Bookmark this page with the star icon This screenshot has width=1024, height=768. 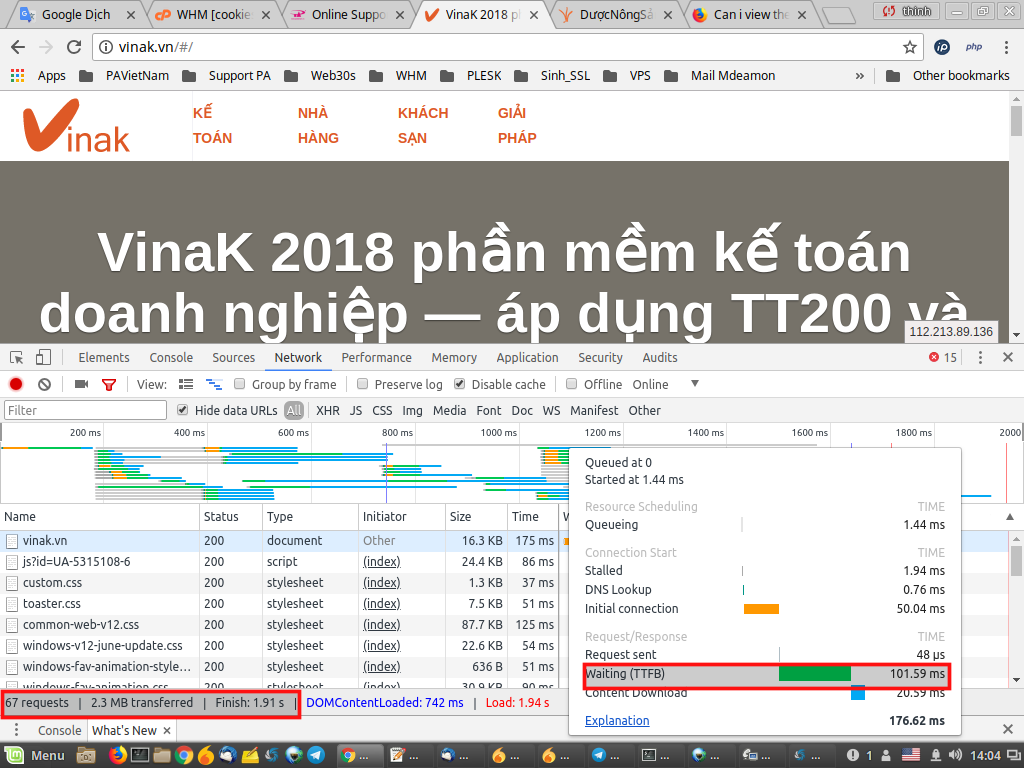[909, 47]
